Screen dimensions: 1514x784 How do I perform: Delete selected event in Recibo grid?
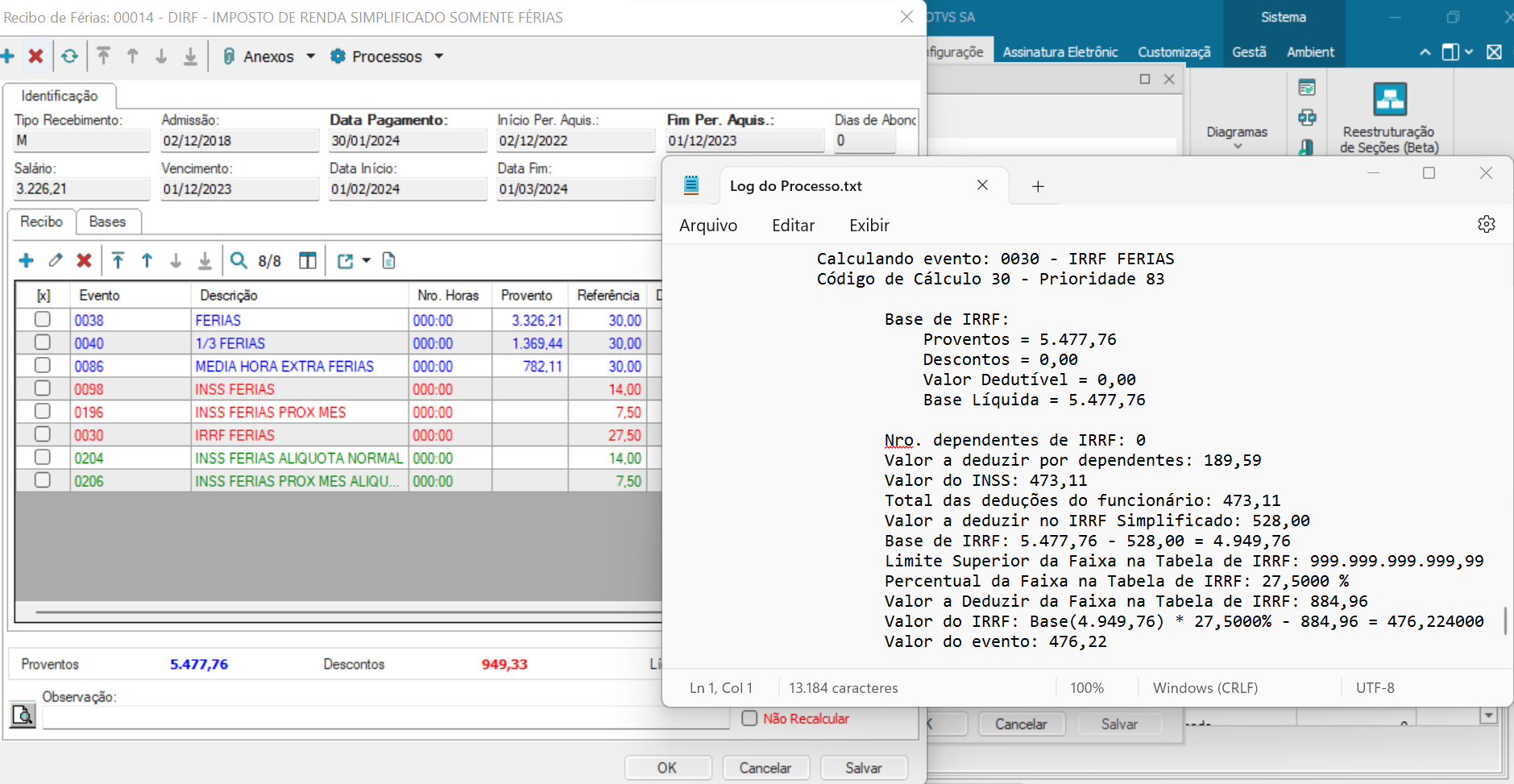pyautogui.click(x=84, y=260)
